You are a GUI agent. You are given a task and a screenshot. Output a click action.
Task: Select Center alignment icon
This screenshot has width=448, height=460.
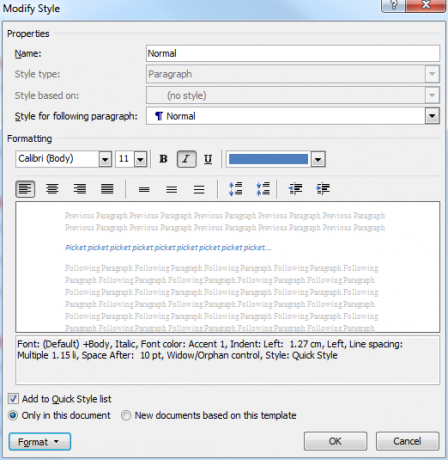[x=52, y=189]
